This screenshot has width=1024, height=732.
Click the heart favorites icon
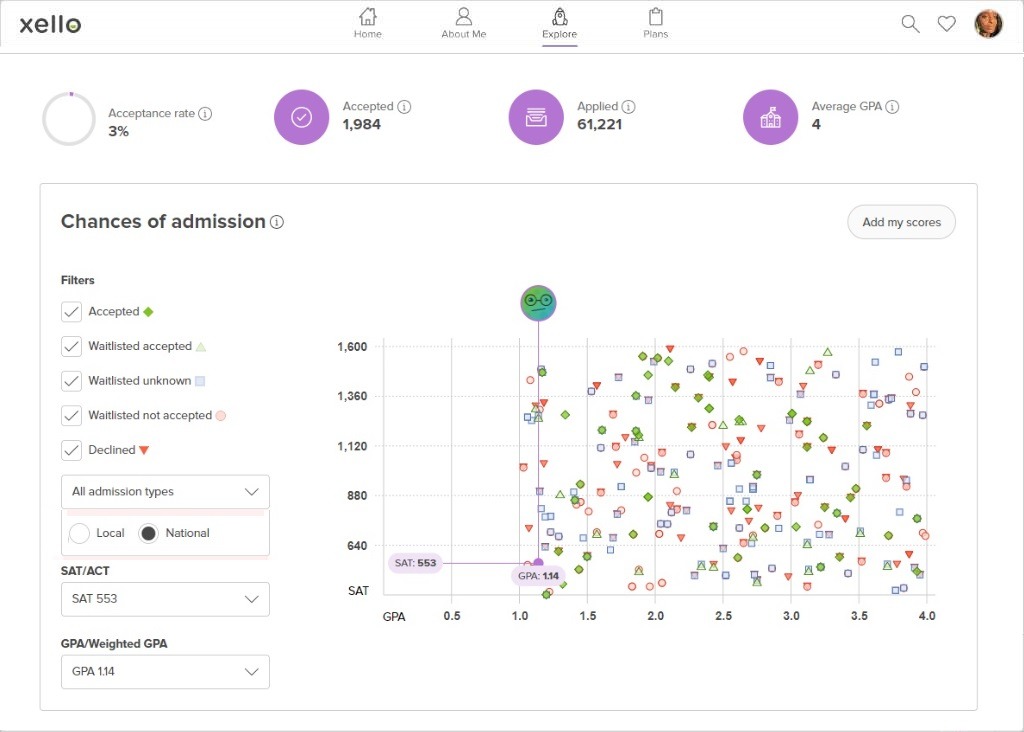pos(947,23)
